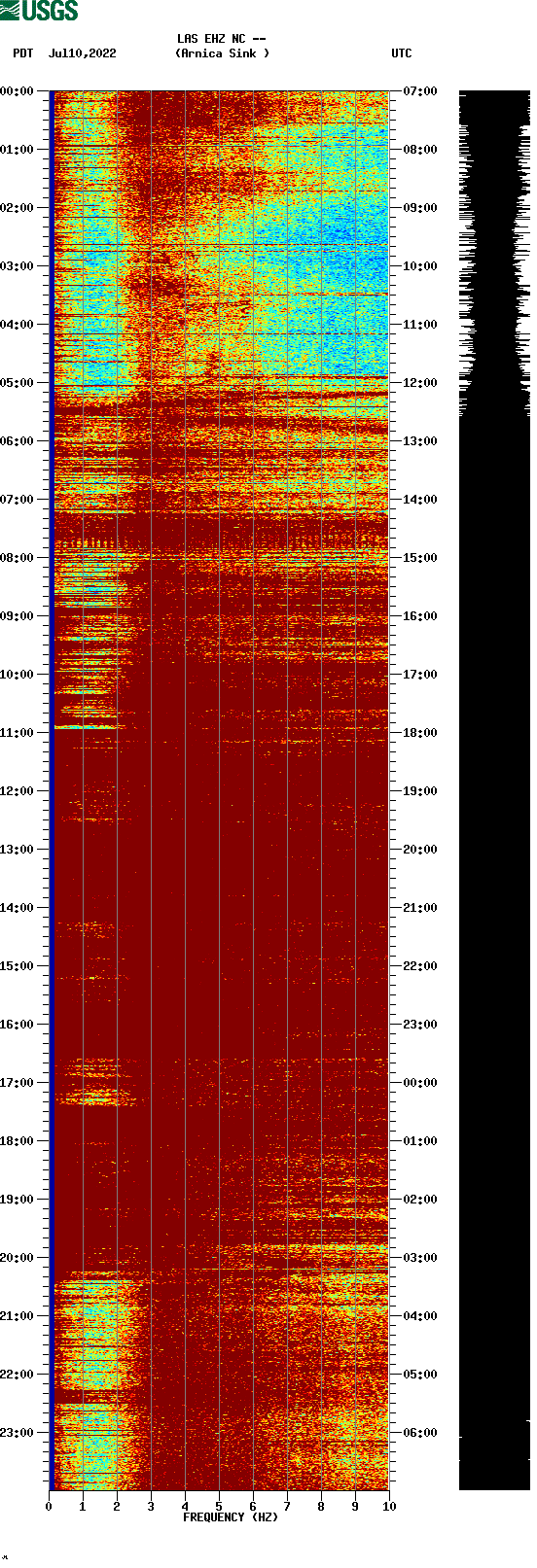
Task: Click the frequency axis tick '0'
Action: [x=49, y=1507]
